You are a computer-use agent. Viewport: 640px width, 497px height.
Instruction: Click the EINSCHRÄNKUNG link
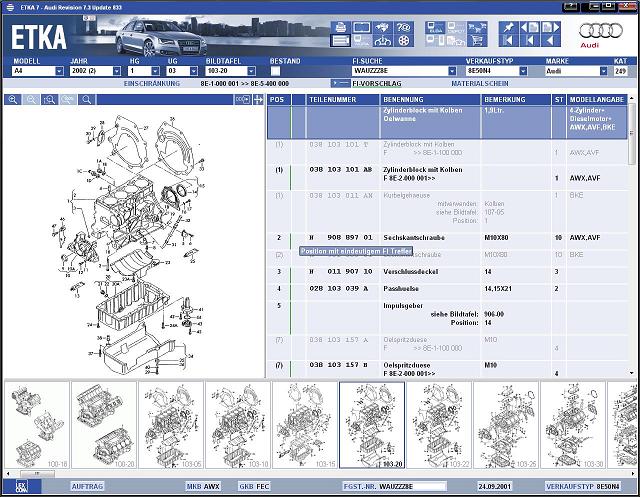152,83
